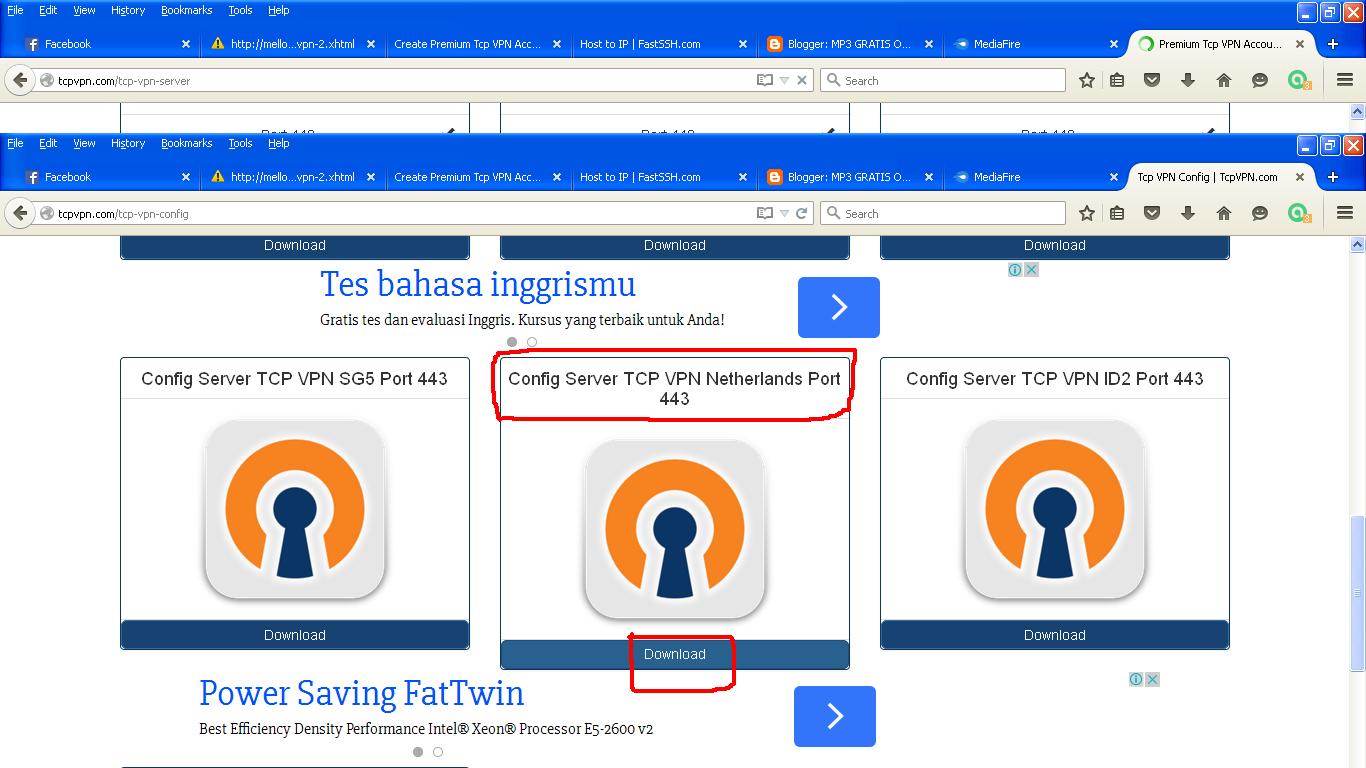The height and width of the screenshot is (768, 1366).
Task: Open the Hello chat icon in the front window
Action: (x=1260, y=213)
